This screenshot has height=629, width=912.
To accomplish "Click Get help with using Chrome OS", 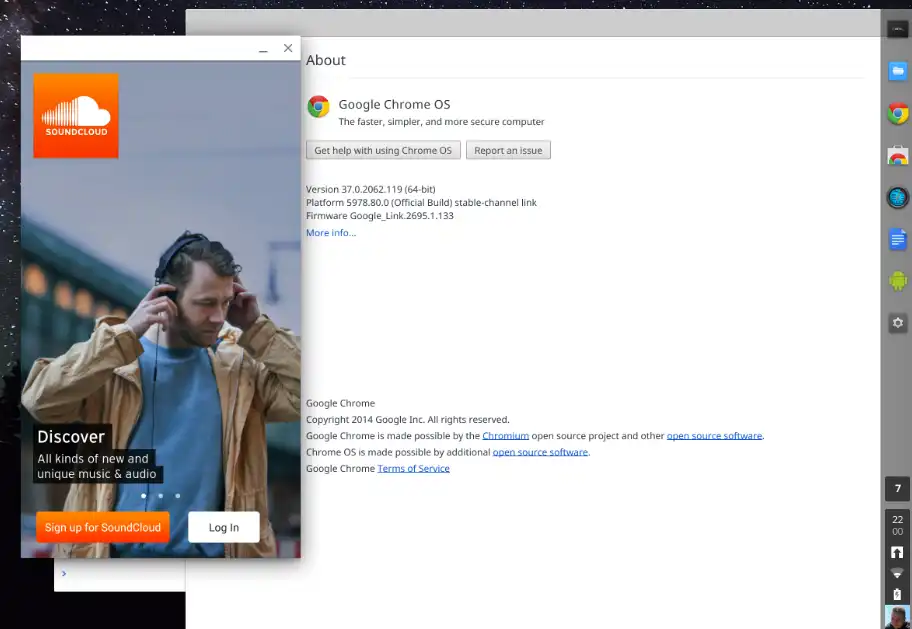I will point(383,150).
